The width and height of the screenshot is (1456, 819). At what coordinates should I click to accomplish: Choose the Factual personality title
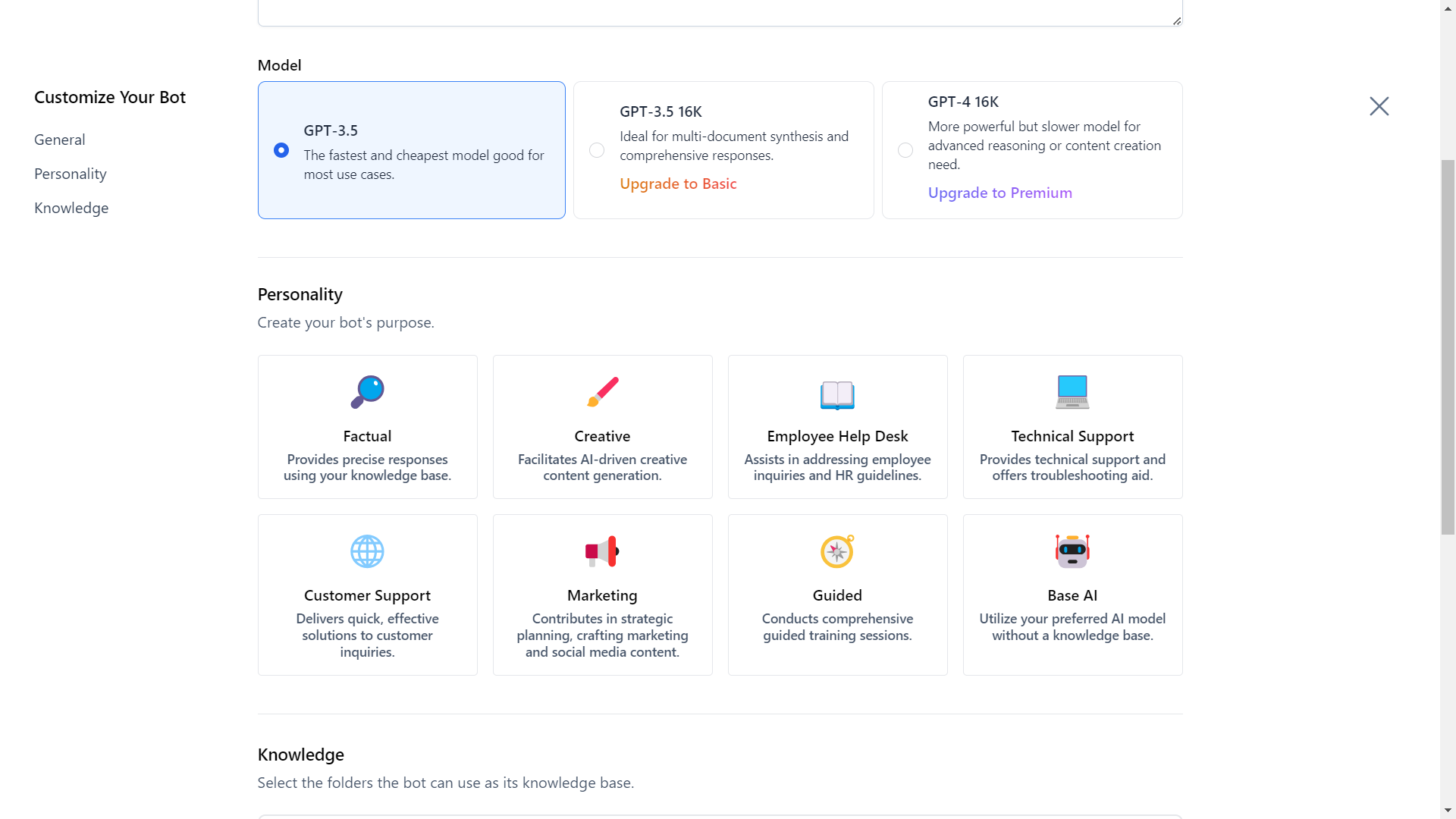tap(367, 436)
